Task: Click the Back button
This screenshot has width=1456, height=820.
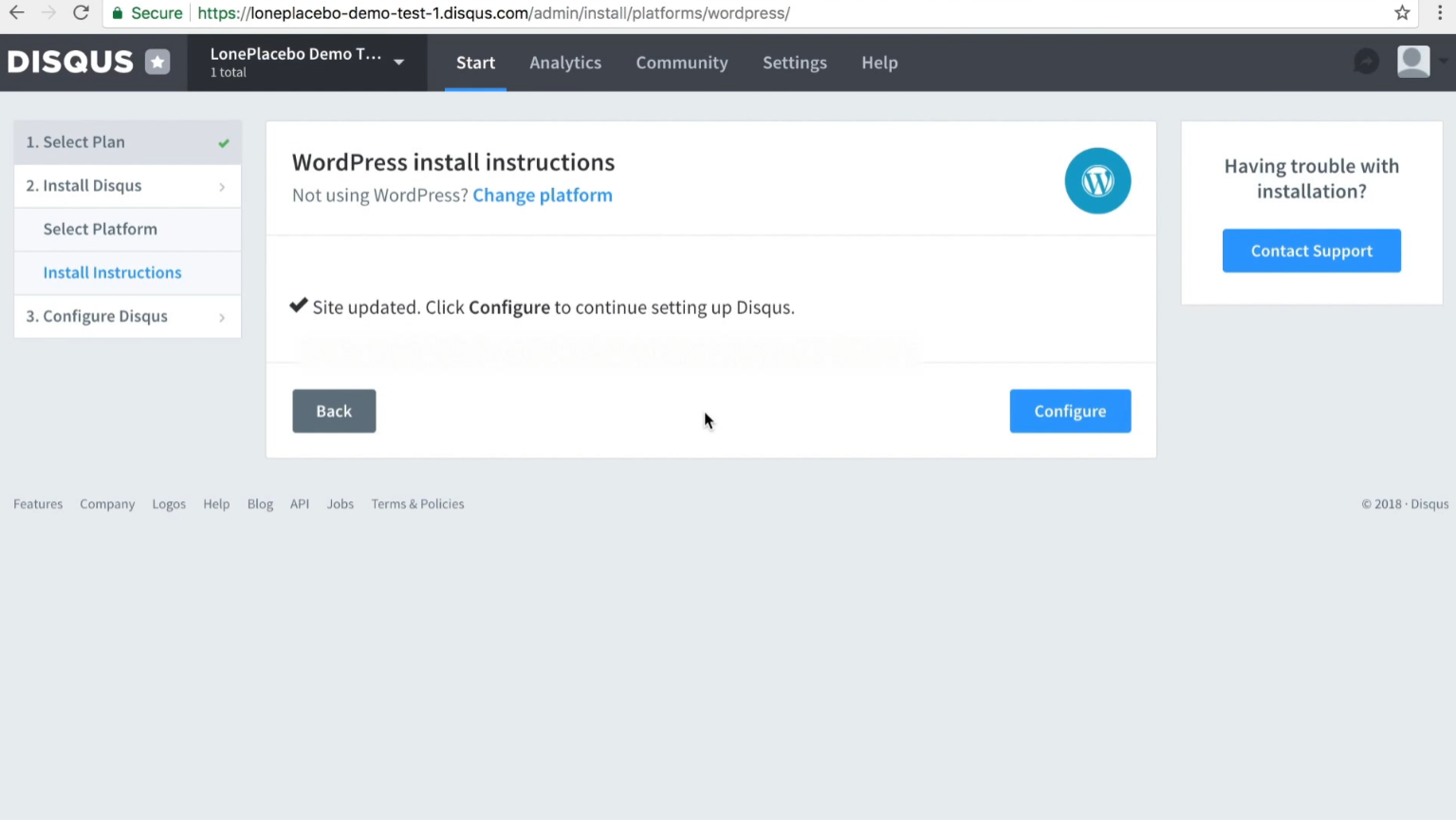Action: point(334,411)
